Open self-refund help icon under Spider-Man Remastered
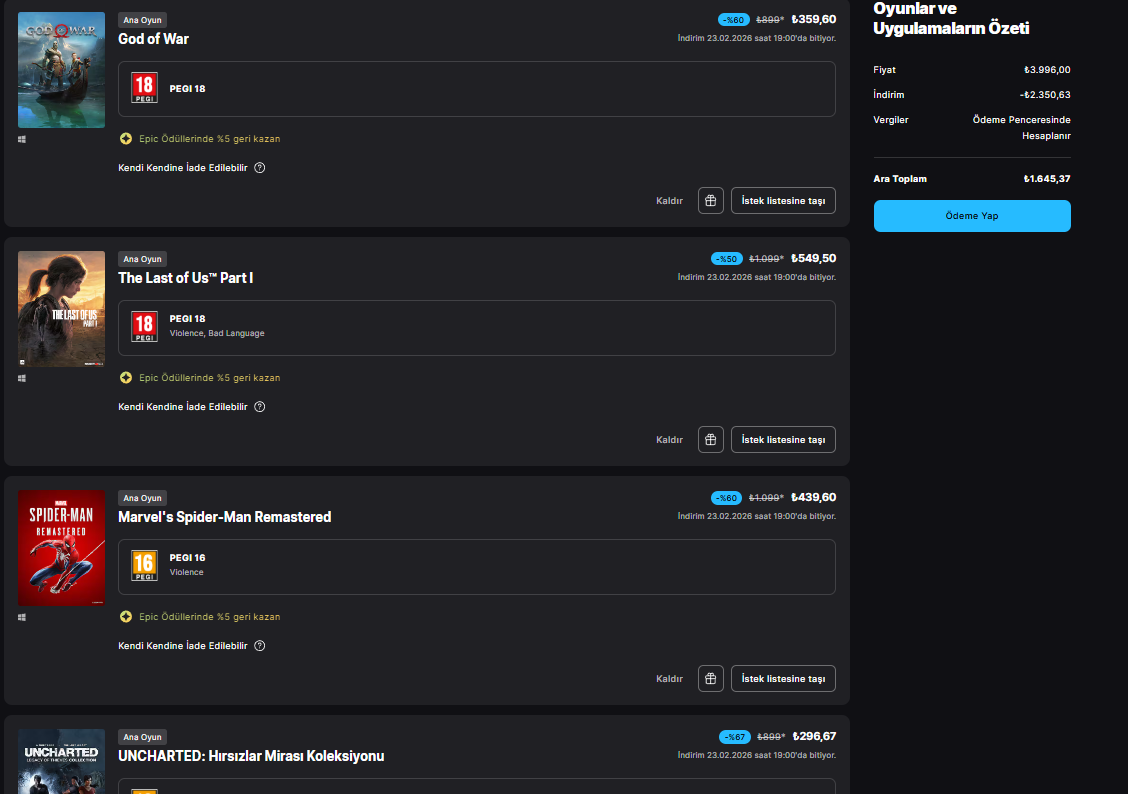Screen dimensions: 1128x794 point(260,645)
